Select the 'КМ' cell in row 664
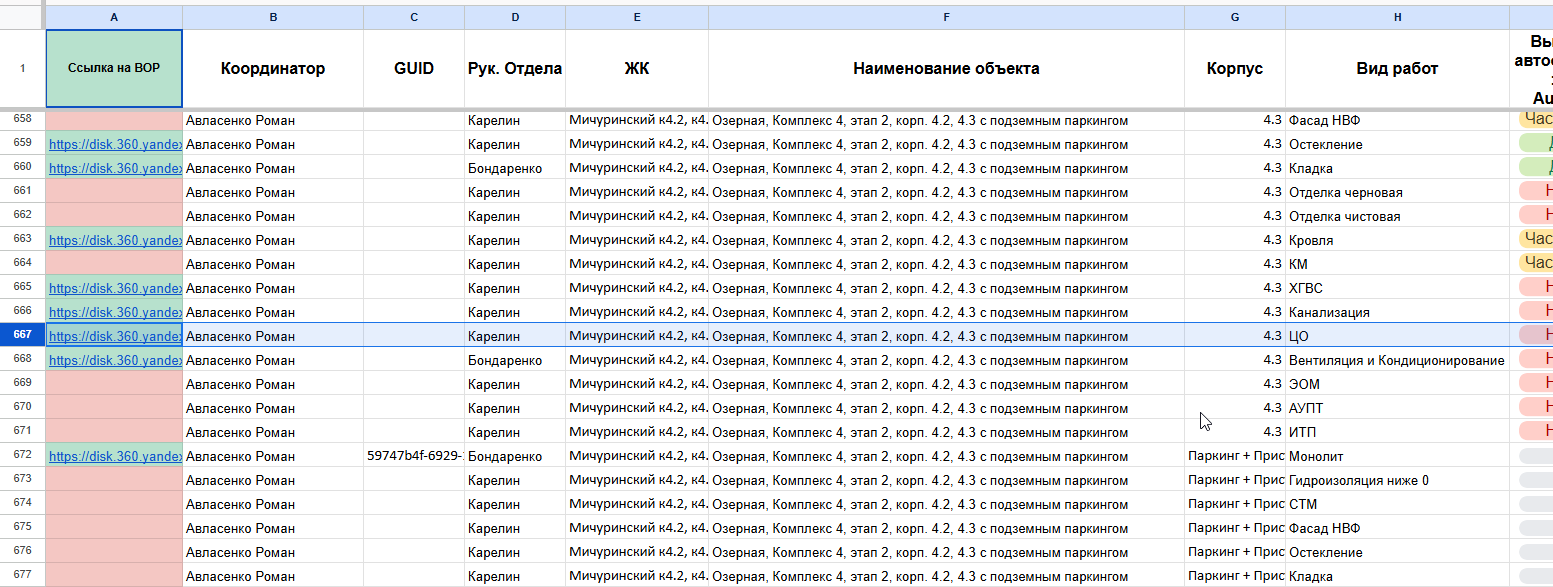1553x587 pixels. [x=1398, y=264]
